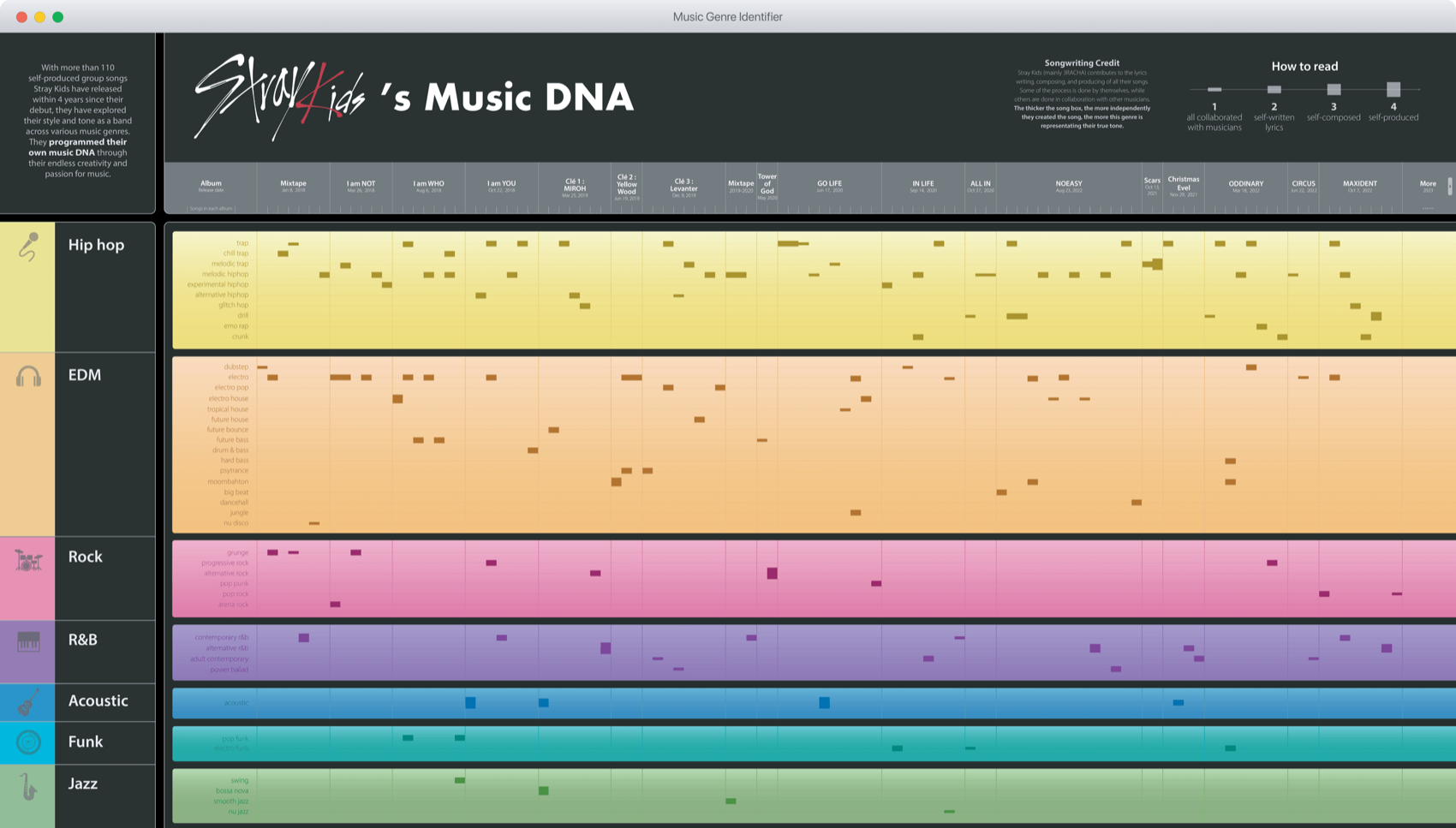Viewport: 1456px width, 828px height.
Task: Select the Rock genre label
Action: (x=85, y=557)
